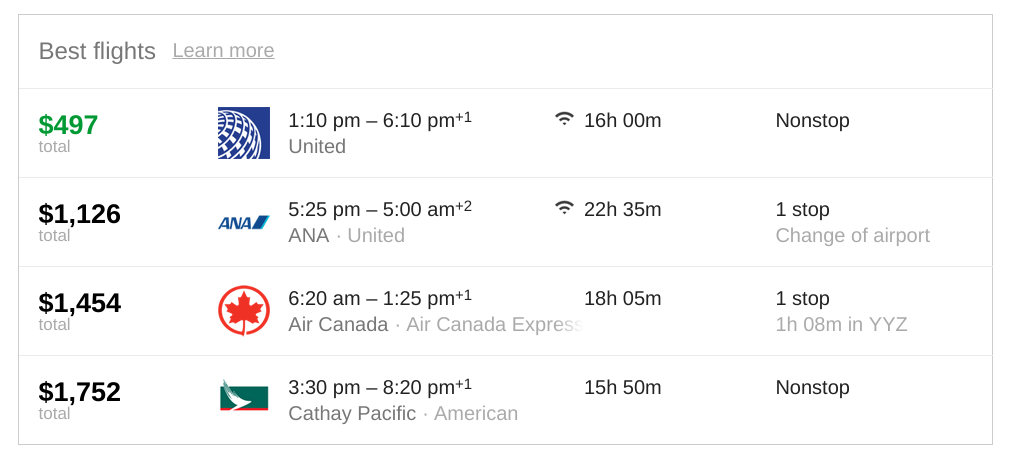The width and height of the screenshot is (1021, 452).
Task: Select the $497 United fare
Action: click(68, 124)
